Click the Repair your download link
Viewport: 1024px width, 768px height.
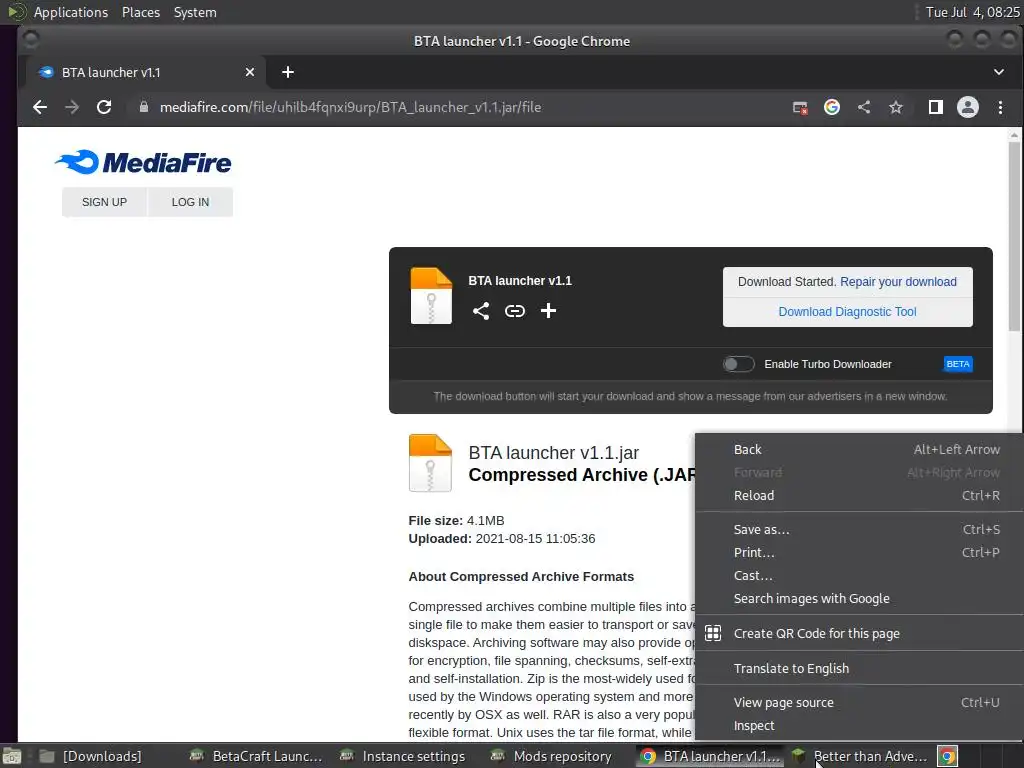click(898, 281)
